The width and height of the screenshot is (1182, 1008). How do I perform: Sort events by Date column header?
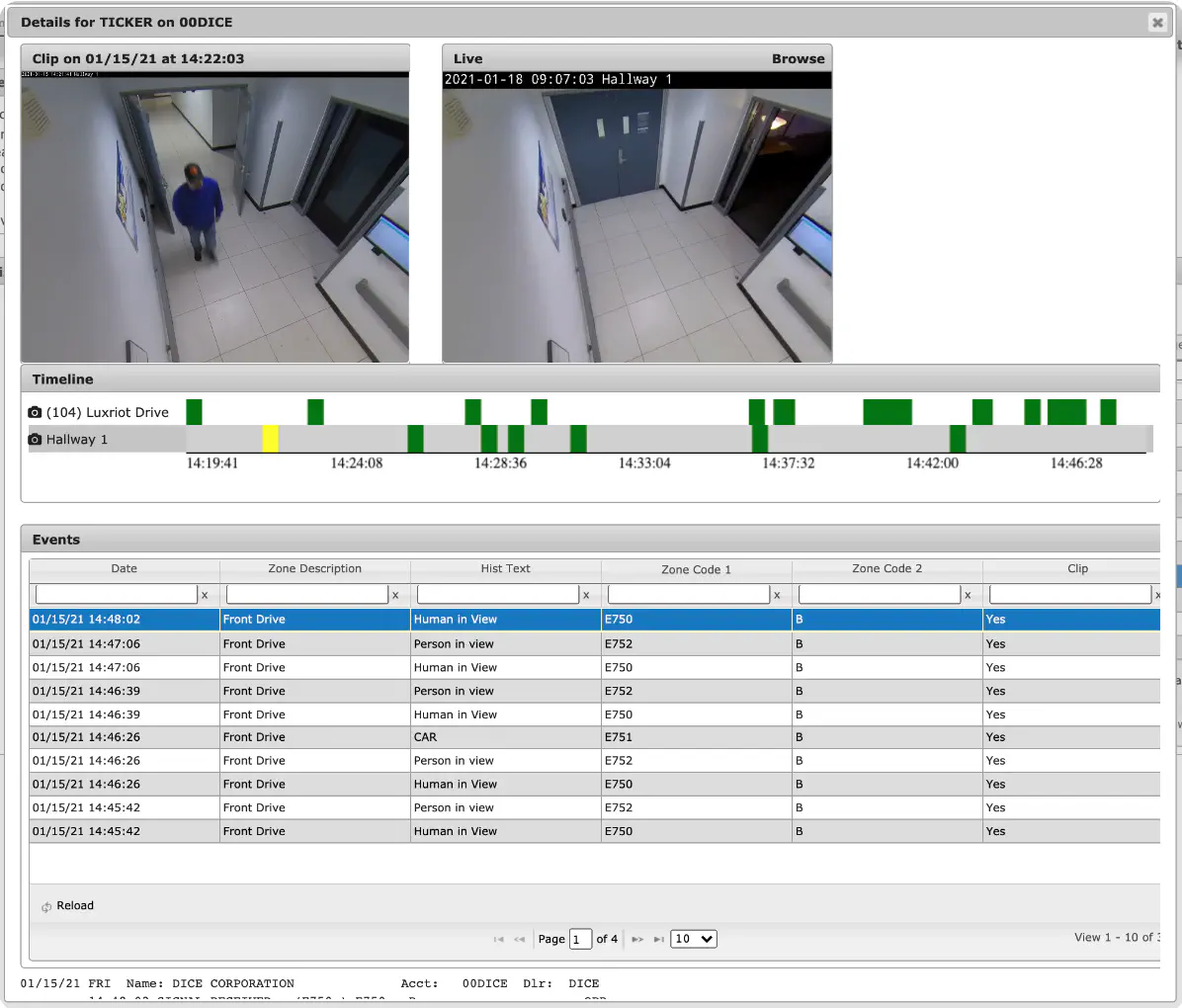125,569
